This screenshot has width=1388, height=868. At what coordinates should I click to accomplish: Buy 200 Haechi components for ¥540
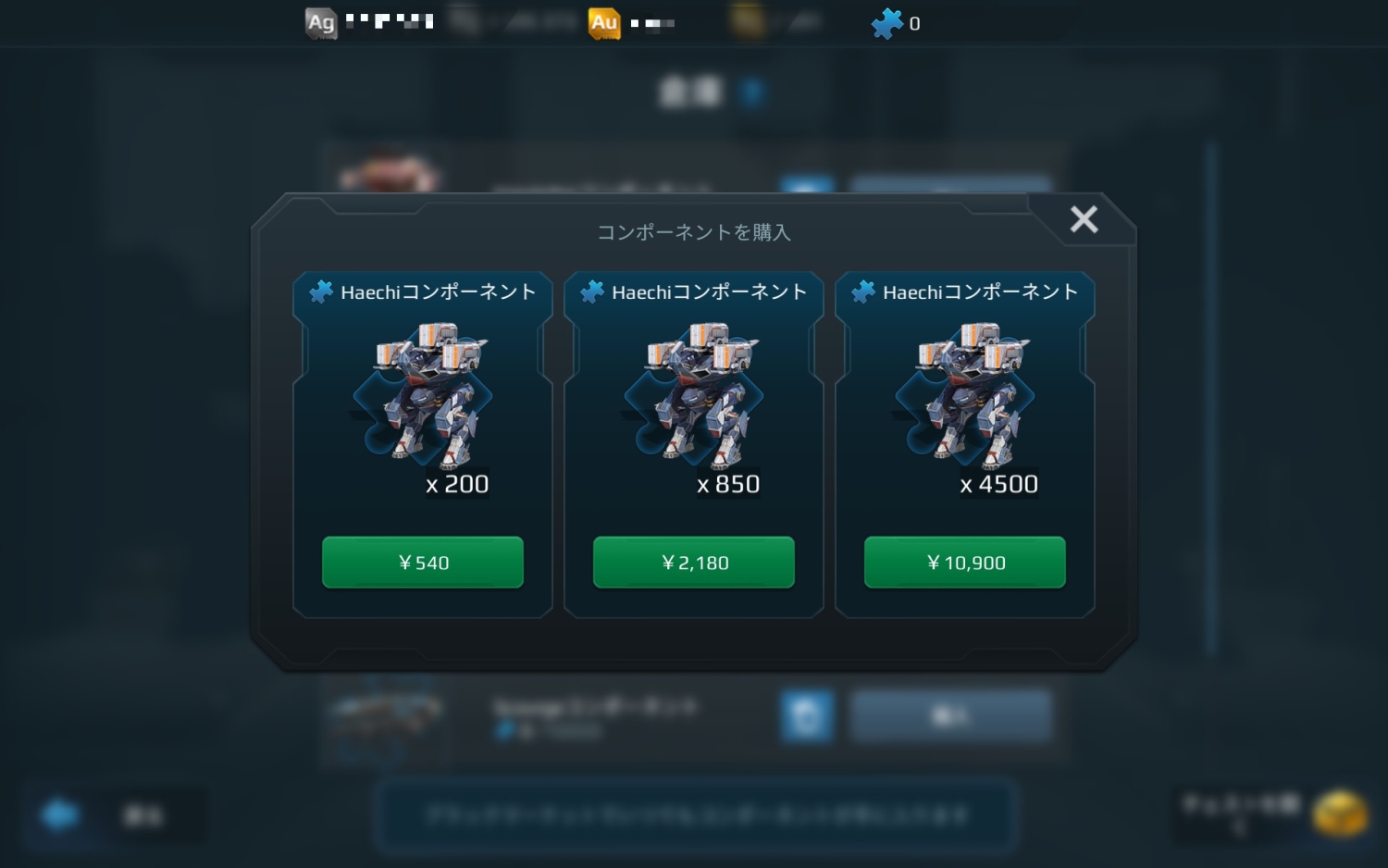point(423,562)
